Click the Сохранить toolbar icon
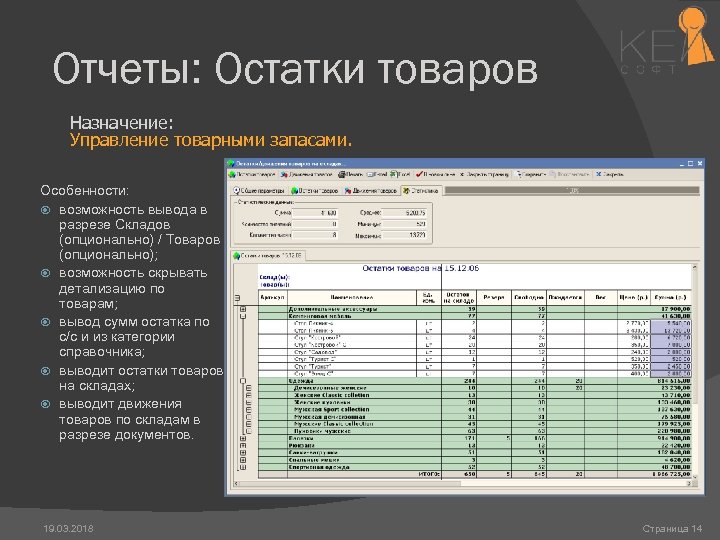Viewport: 720px width, 540px height. pos(519,174)
